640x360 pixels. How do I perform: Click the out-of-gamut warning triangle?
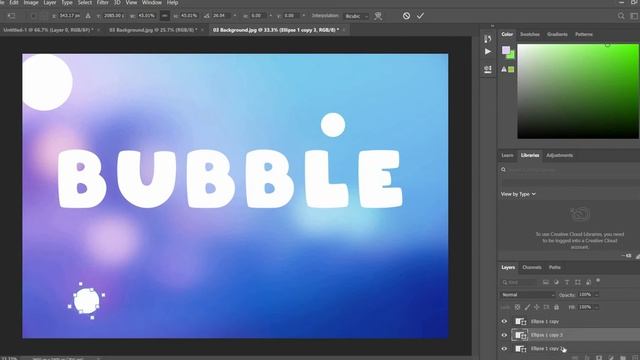point(504,70)
